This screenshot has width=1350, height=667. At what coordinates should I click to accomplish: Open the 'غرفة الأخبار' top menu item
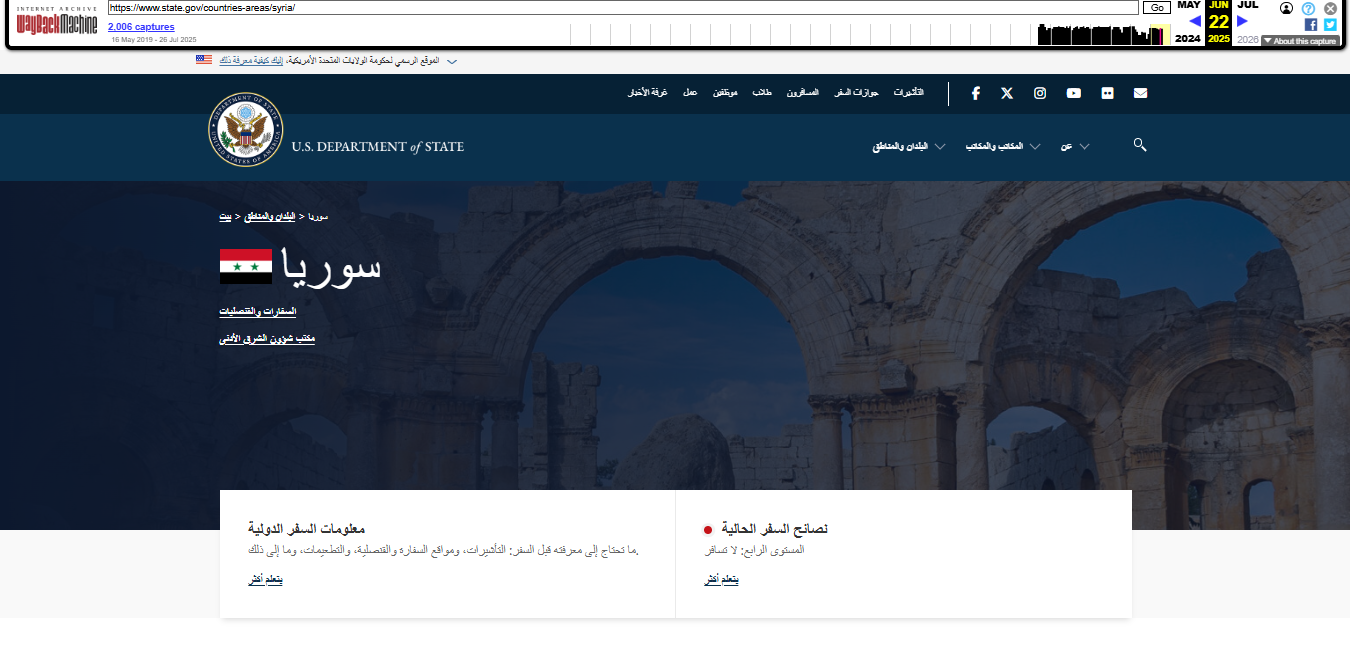[x=647, y=93]
